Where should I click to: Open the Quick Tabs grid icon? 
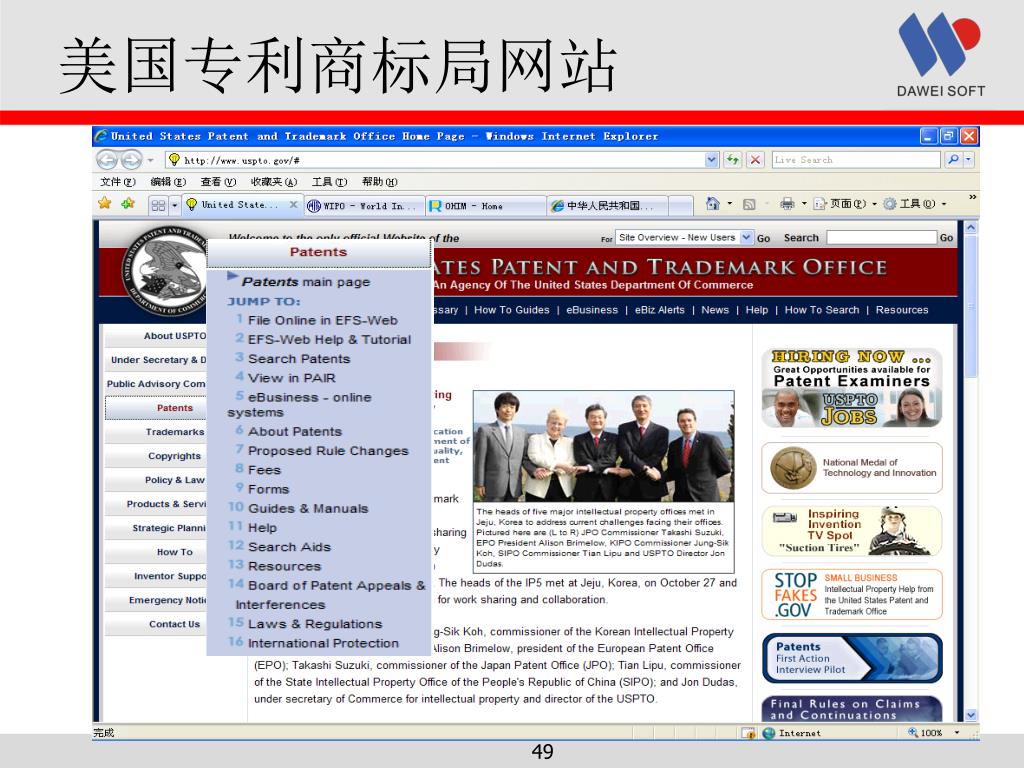point(158,205)
